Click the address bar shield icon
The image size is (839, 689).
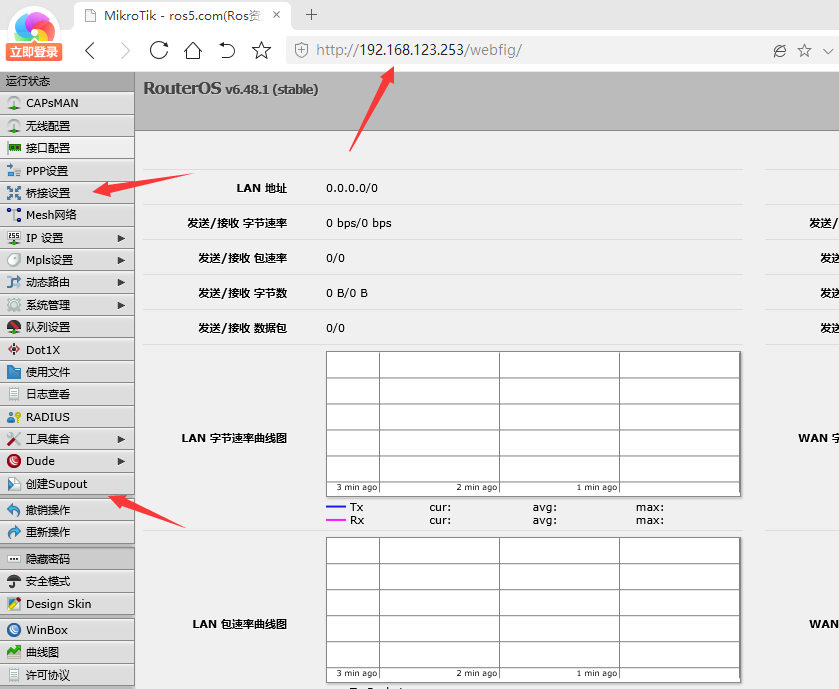tap(301, 50)
